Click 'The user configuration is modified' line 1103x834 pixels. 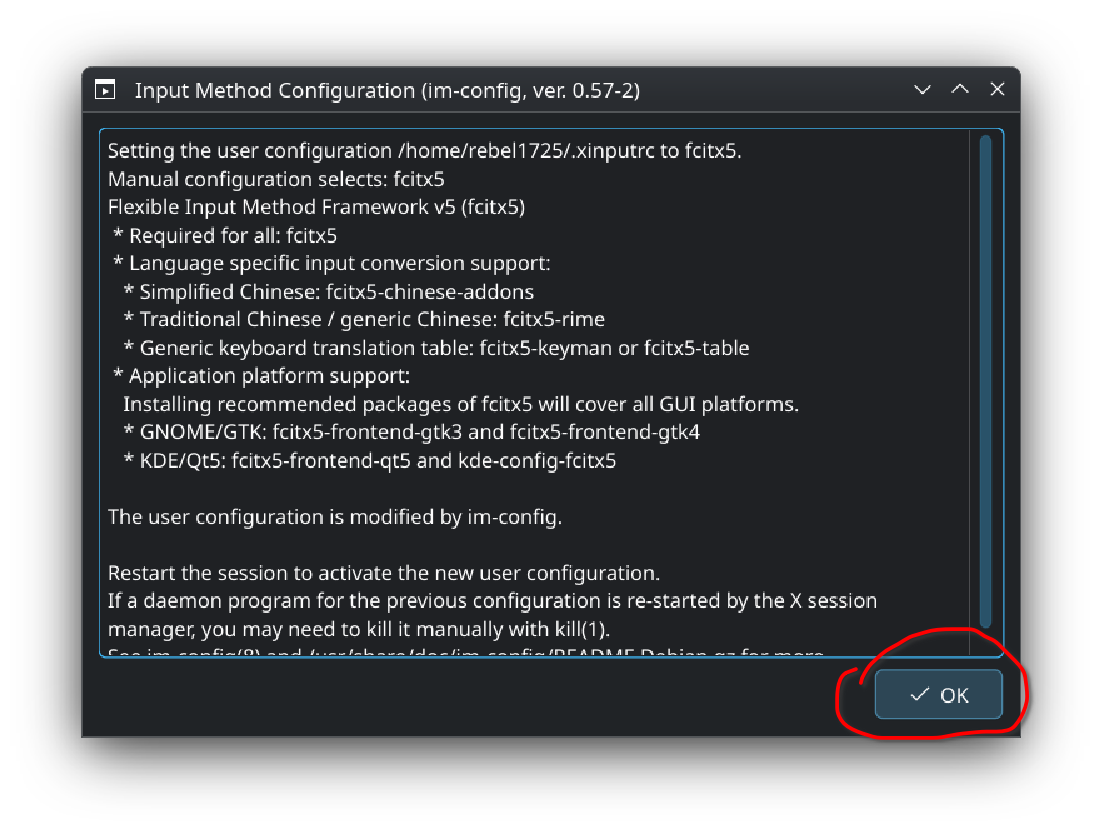coord(335,517)
